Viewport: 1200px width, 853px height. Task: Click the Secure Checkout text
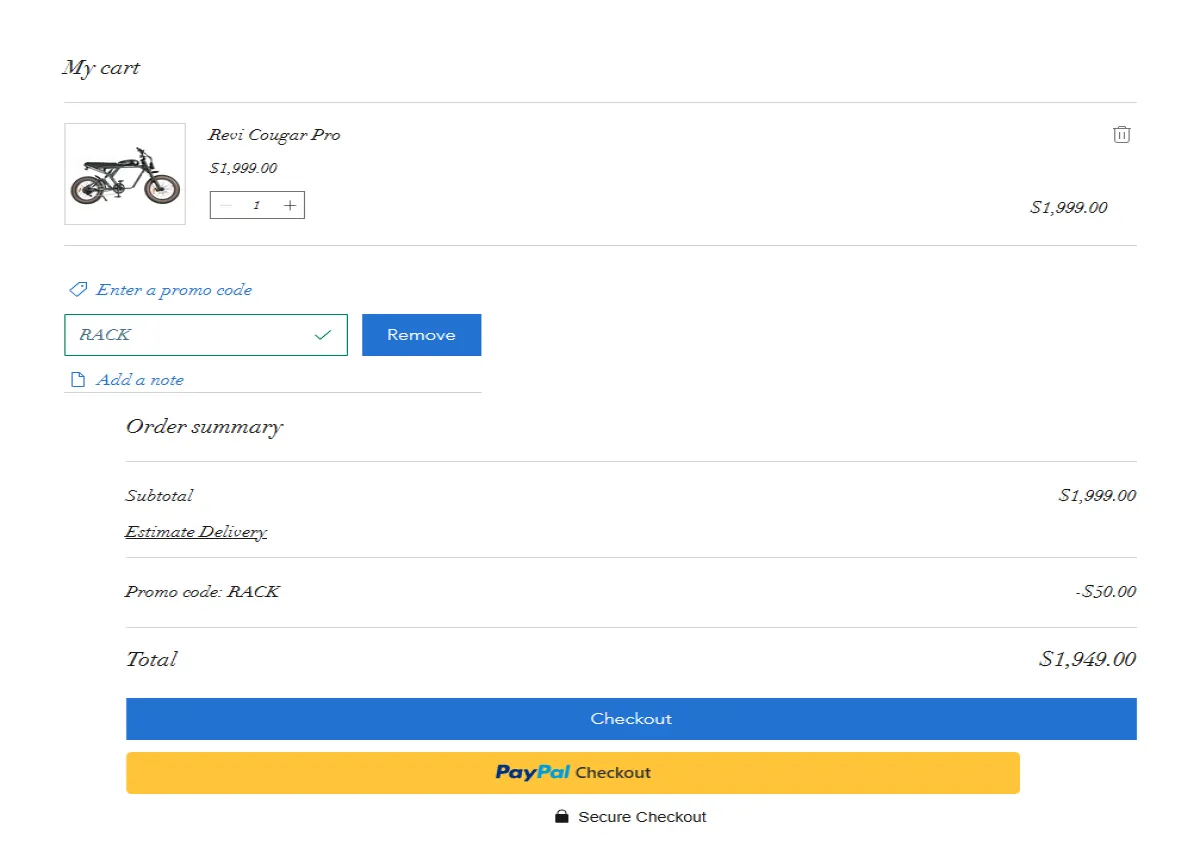pyautogui.click(x=642, y=817)
